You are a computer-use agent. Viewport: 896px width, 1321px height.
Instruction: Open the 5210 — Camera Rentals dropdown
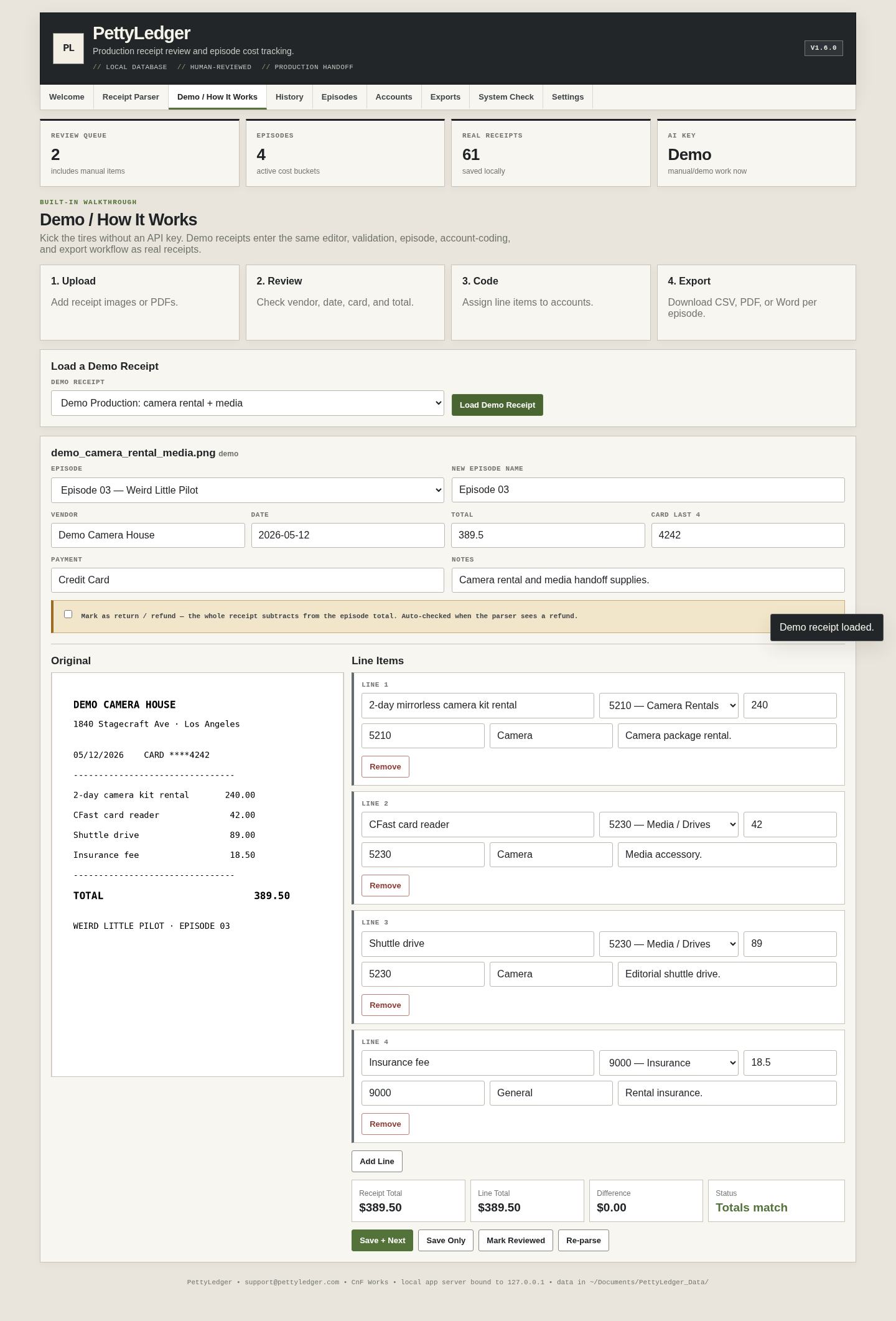(x=669, y=705)
